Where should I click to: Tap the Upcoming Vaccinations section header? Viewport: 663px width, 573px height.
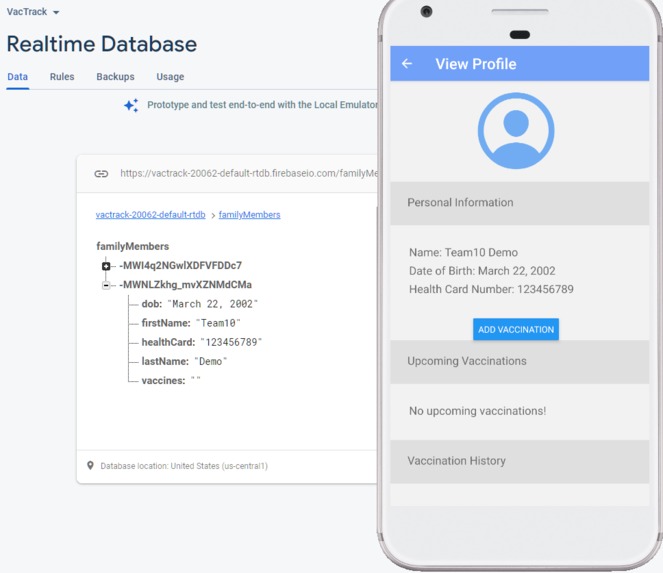click(520, 362)
